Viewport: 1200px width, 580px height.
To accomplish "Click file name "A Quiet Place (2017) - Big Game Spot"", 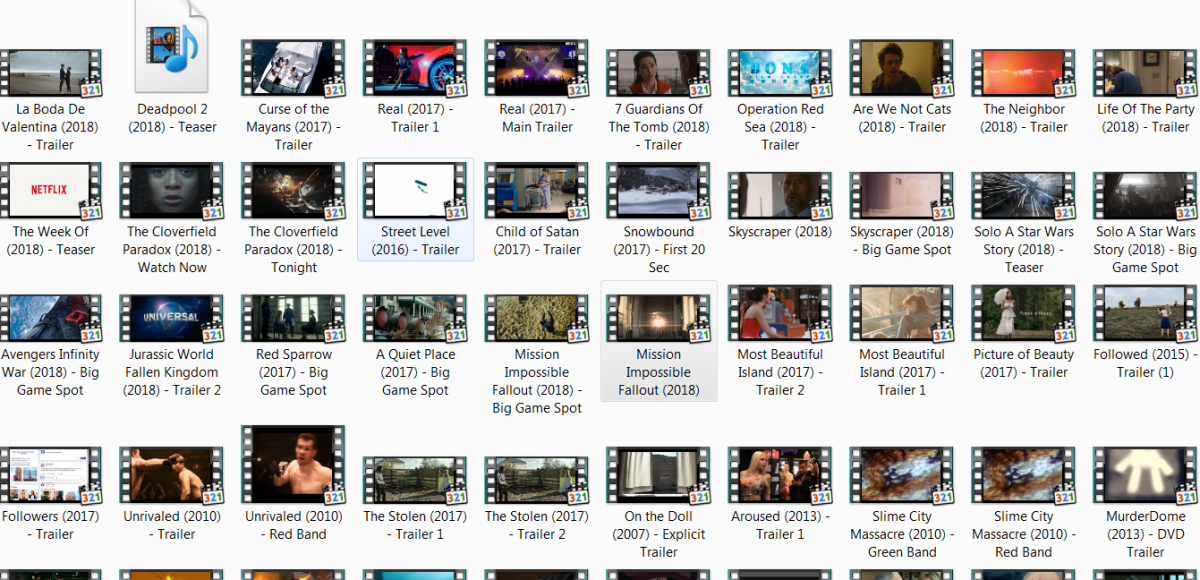I will (x=416, y=372).
